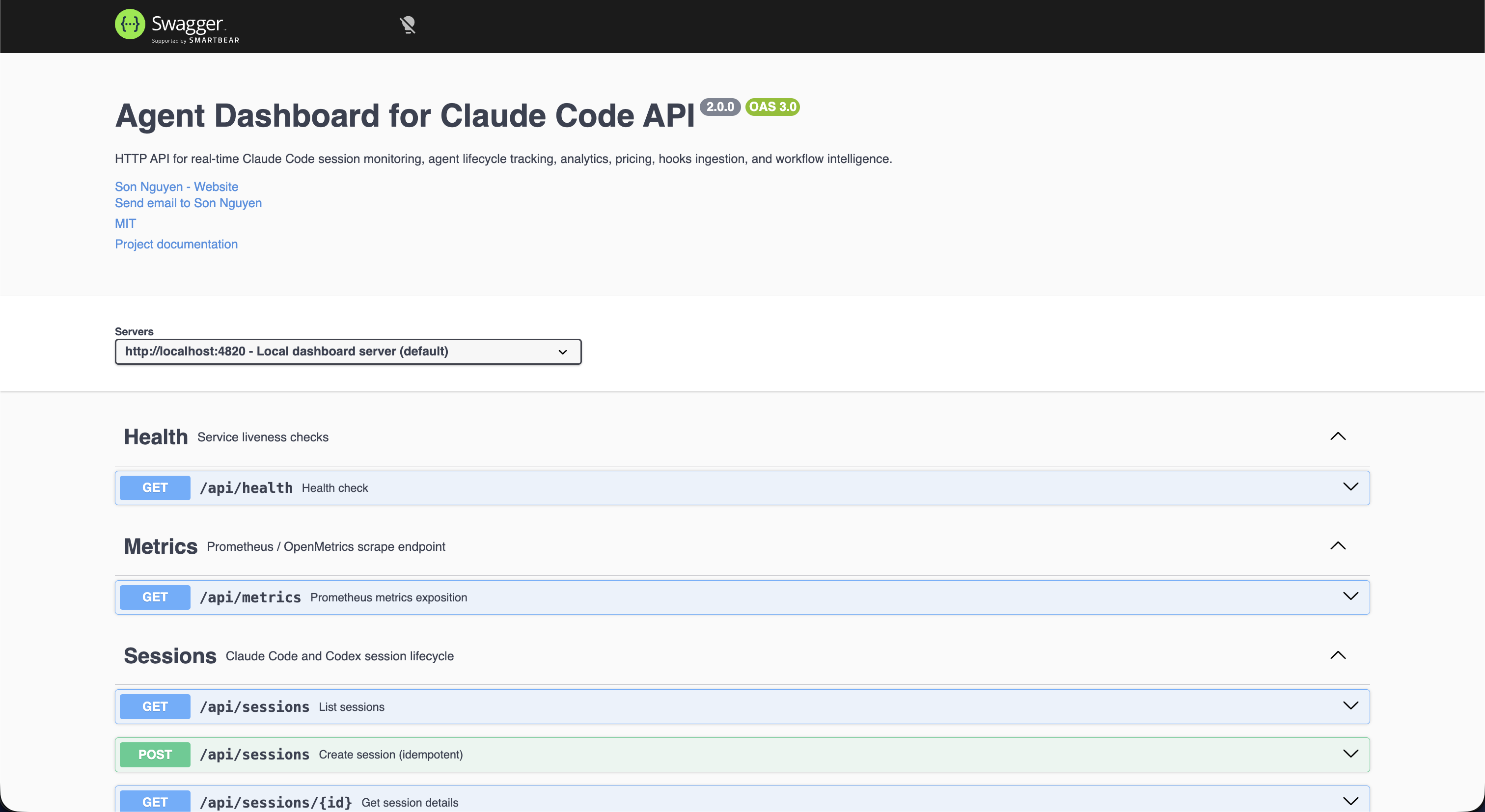
Task: Click 'Service liveness checks' description
Action: point(263,437)
